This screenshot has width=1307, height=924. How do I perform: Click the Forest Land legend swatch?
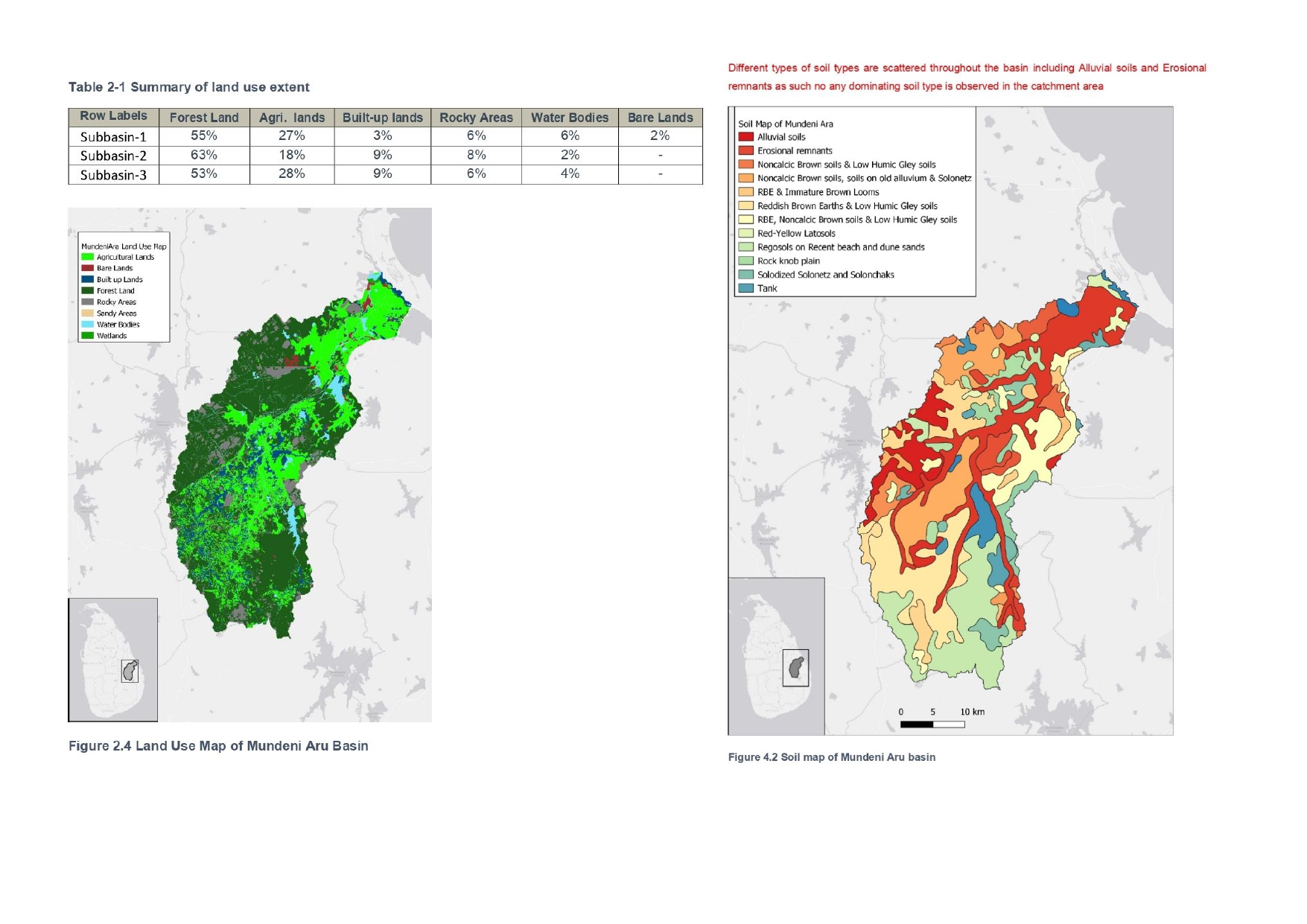[88, 290]
